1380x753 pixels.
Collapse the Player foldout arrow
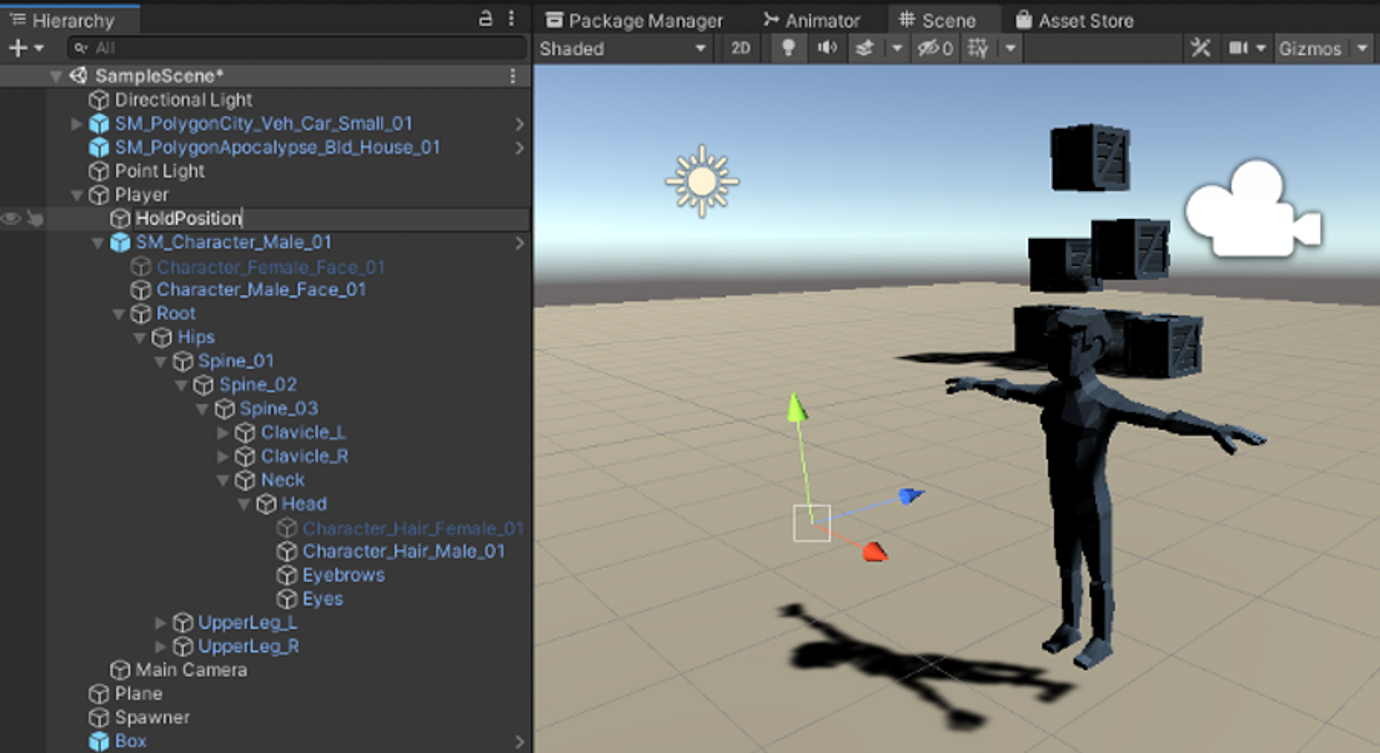77,195
